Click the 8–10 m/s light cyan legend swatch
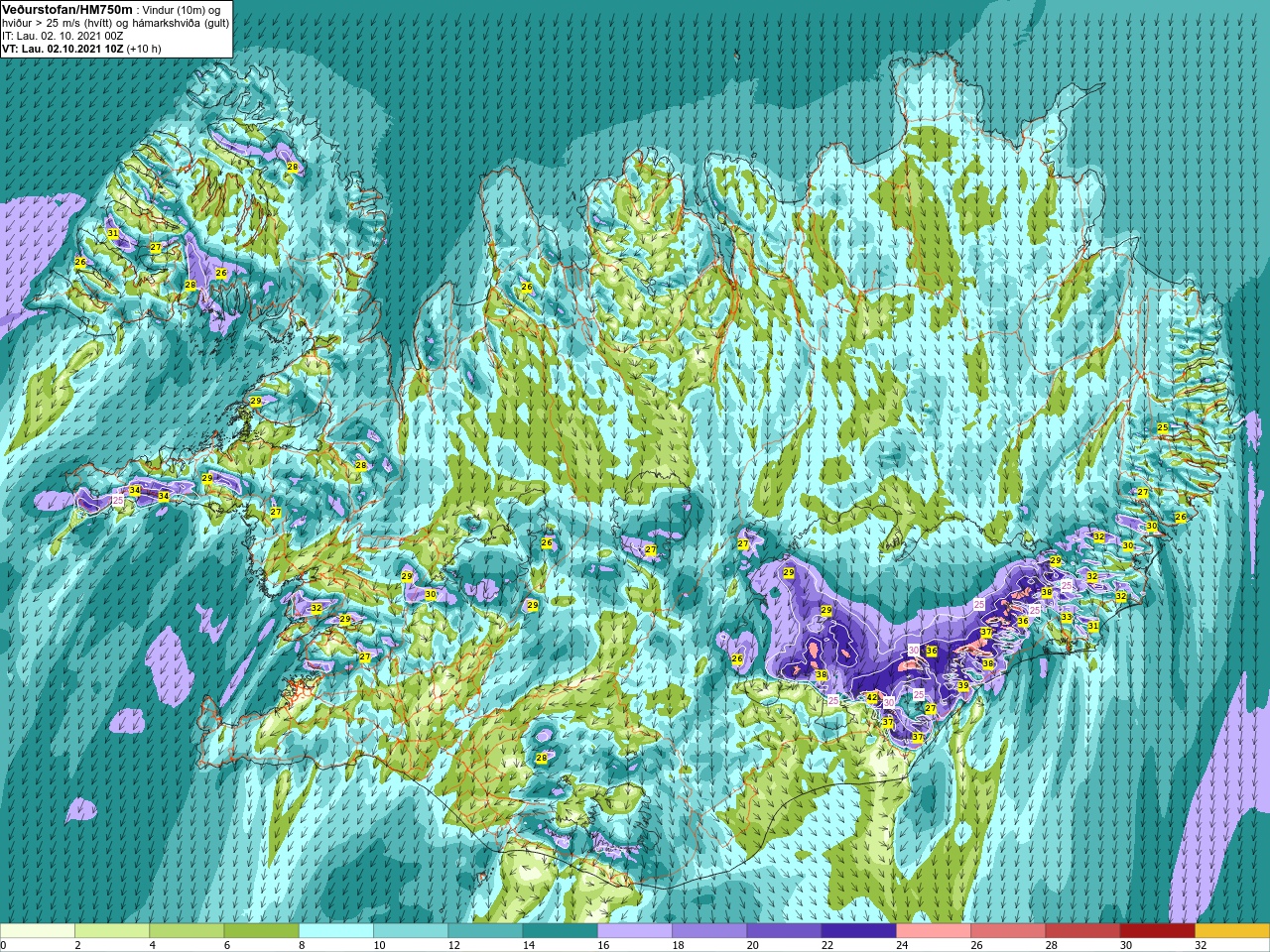This screenshot has height=952, width=1270. pyautogui.click(x=336, y=931)
